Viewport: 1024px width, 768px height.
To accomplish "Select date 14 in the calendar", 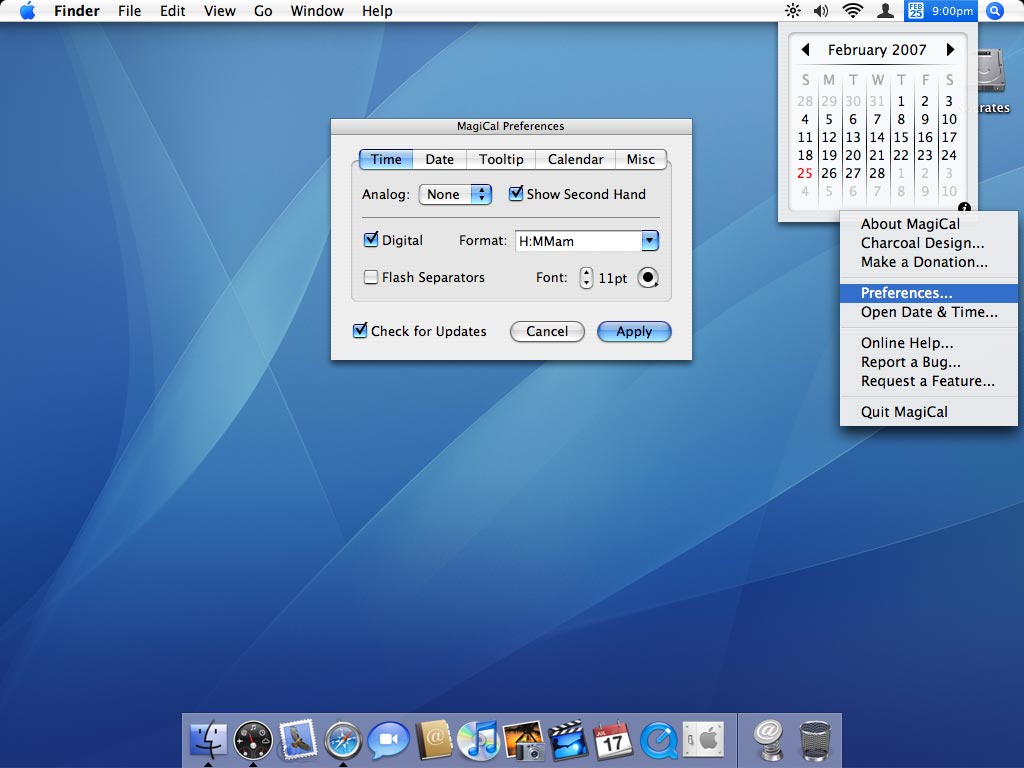I will [877, 137].
